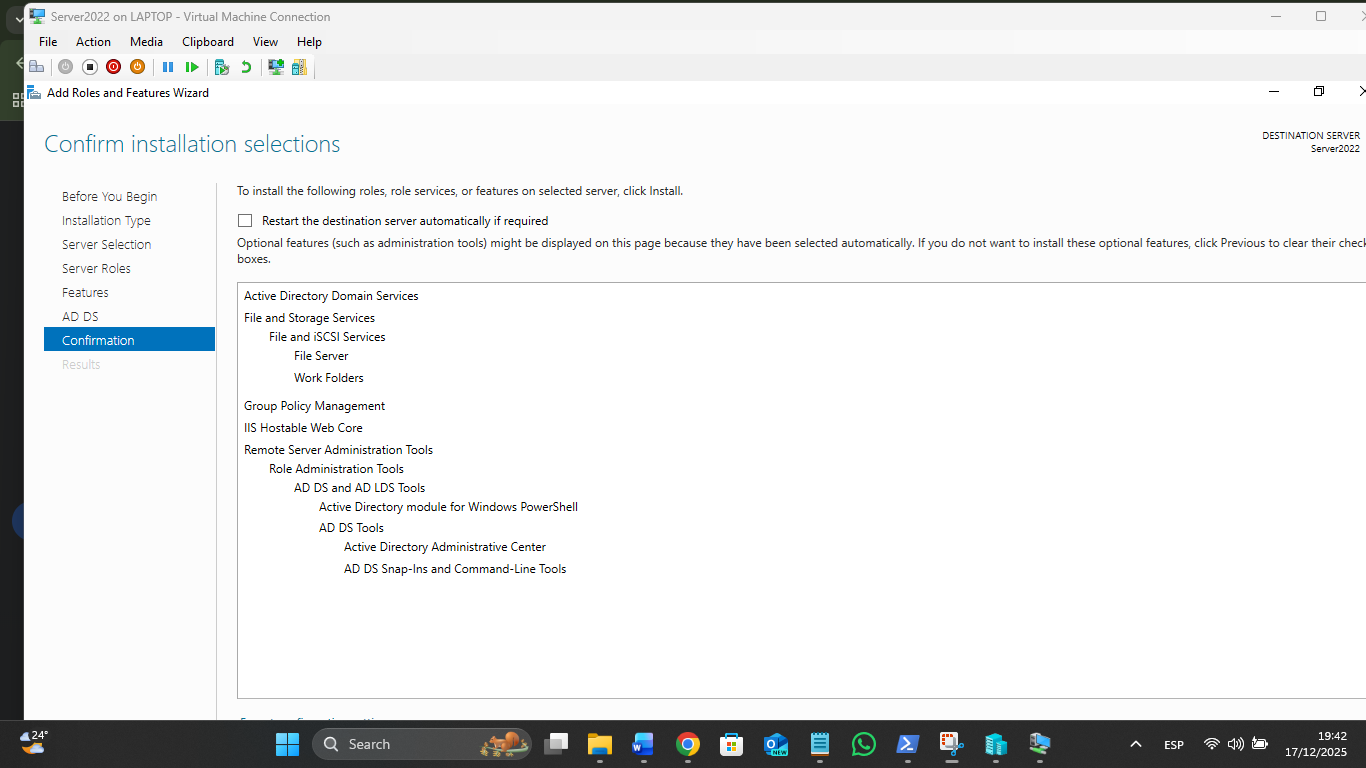Click the green Reset VM icon
Viewport: 1366px width, 768px height.
192,67
